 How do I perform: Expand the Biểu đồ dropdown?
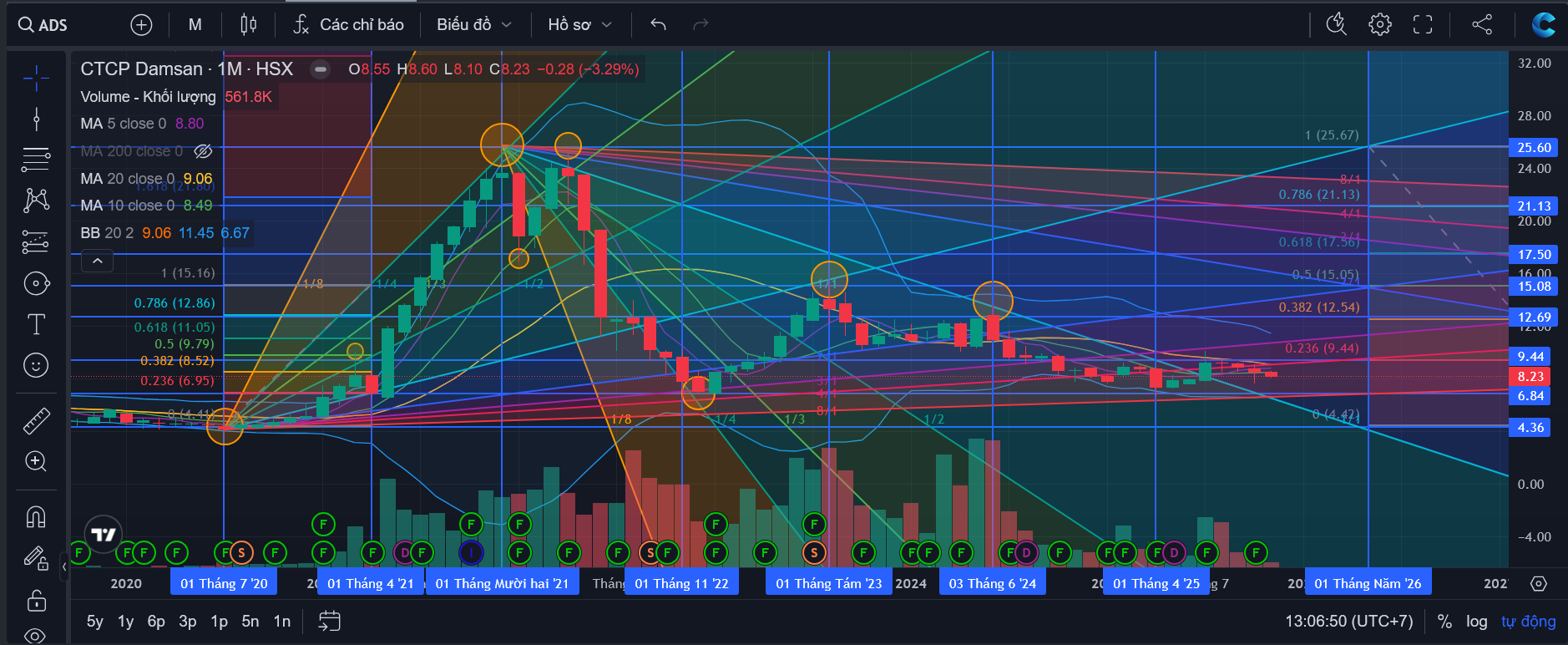pos(473,25)
